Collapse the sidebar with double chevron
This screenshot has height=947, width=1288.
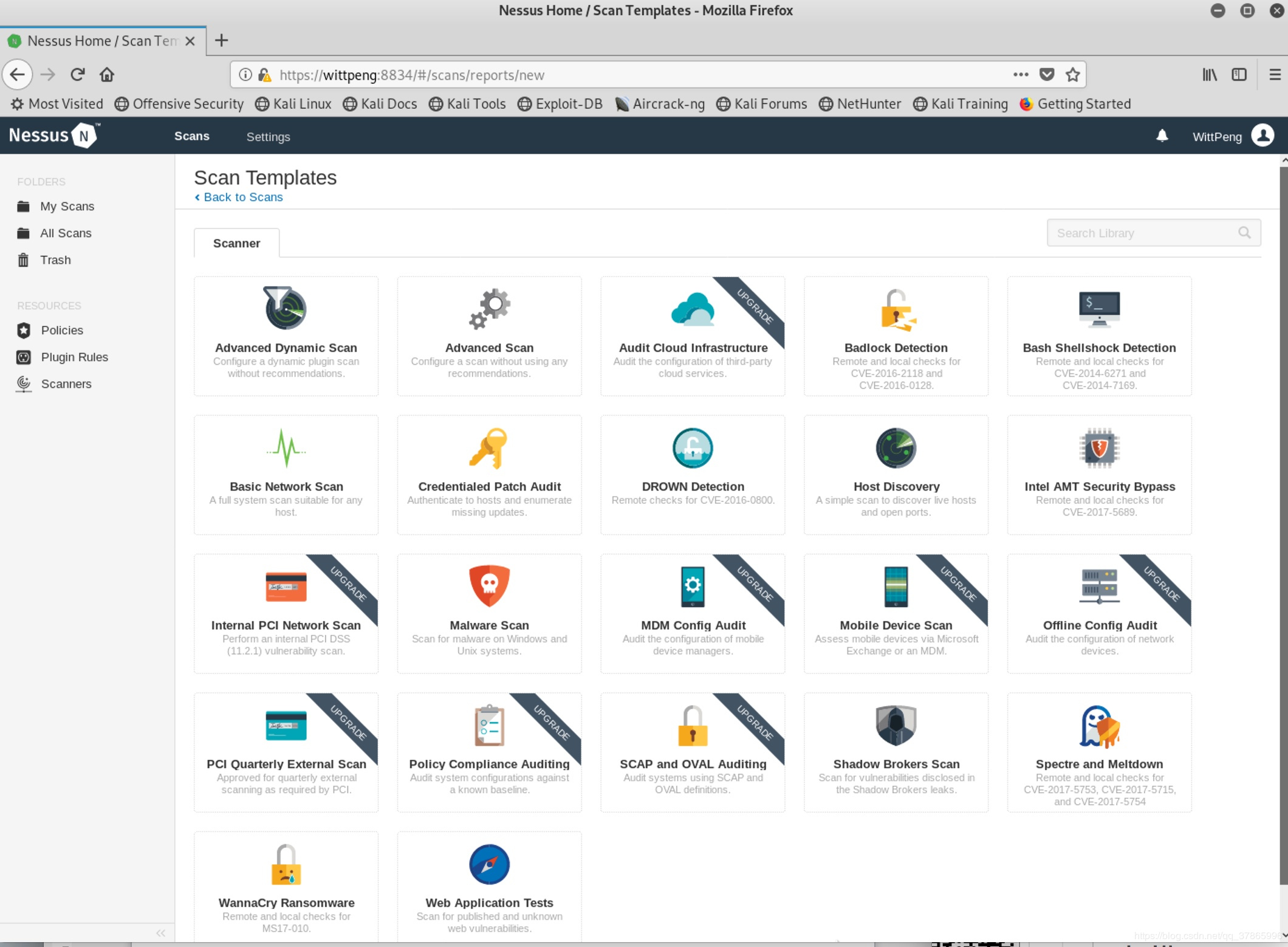point(160,933)
